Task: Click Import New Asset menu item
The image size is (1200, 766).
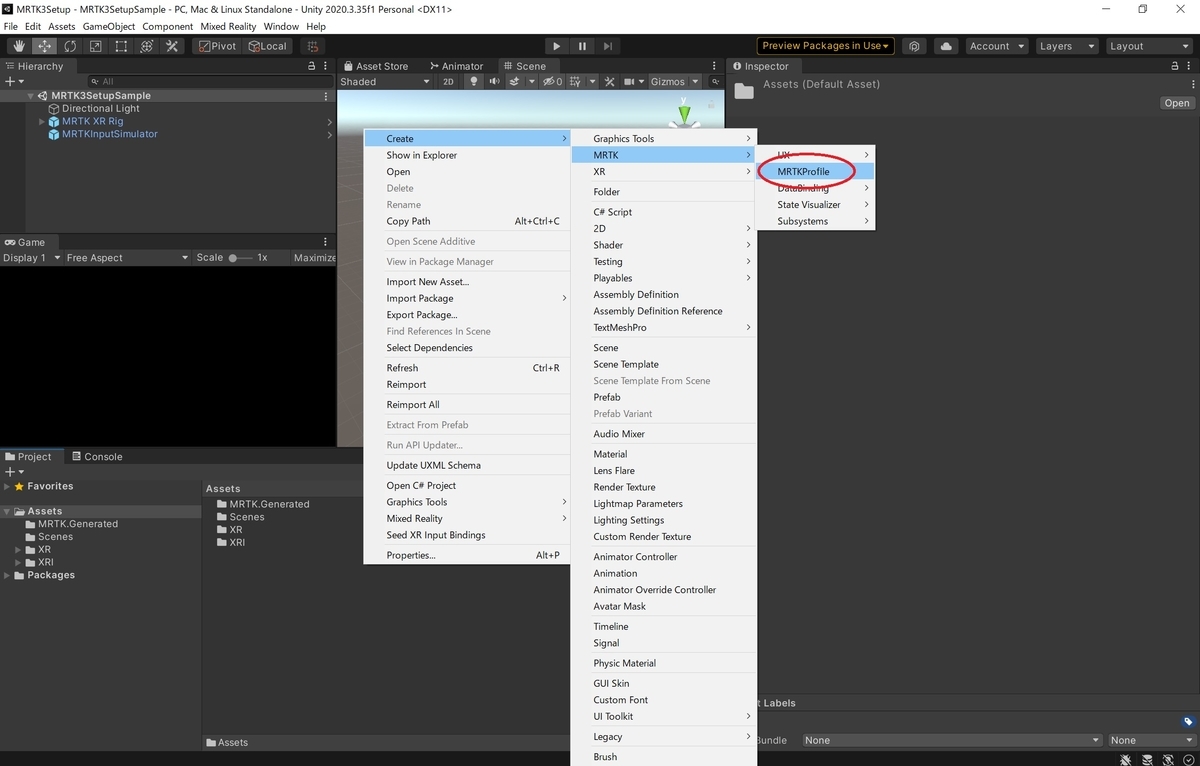Action: 466,282
